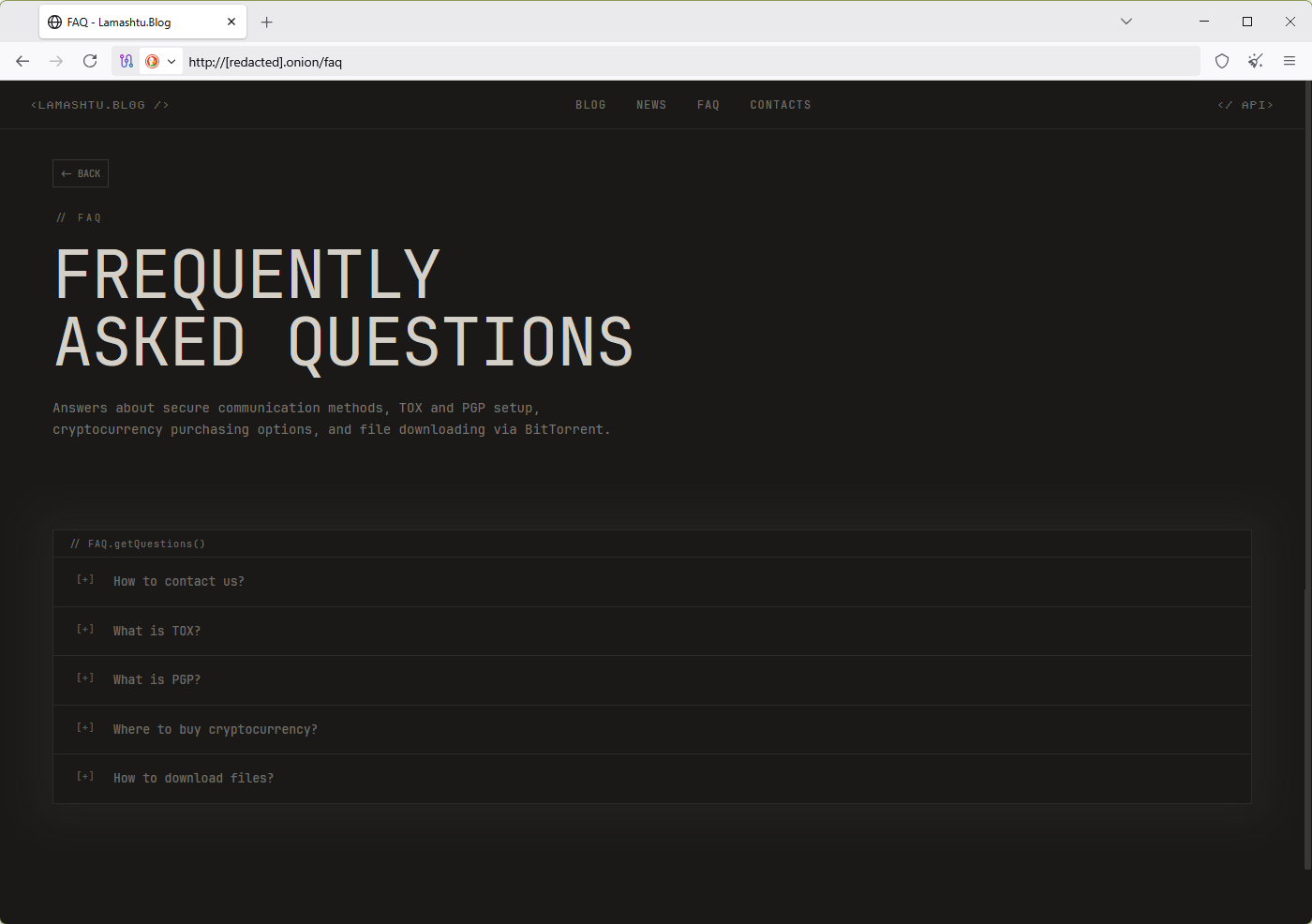Minimize the browser window
The height and width of the screenshot is (924, 1312).
click(1204, 22)
